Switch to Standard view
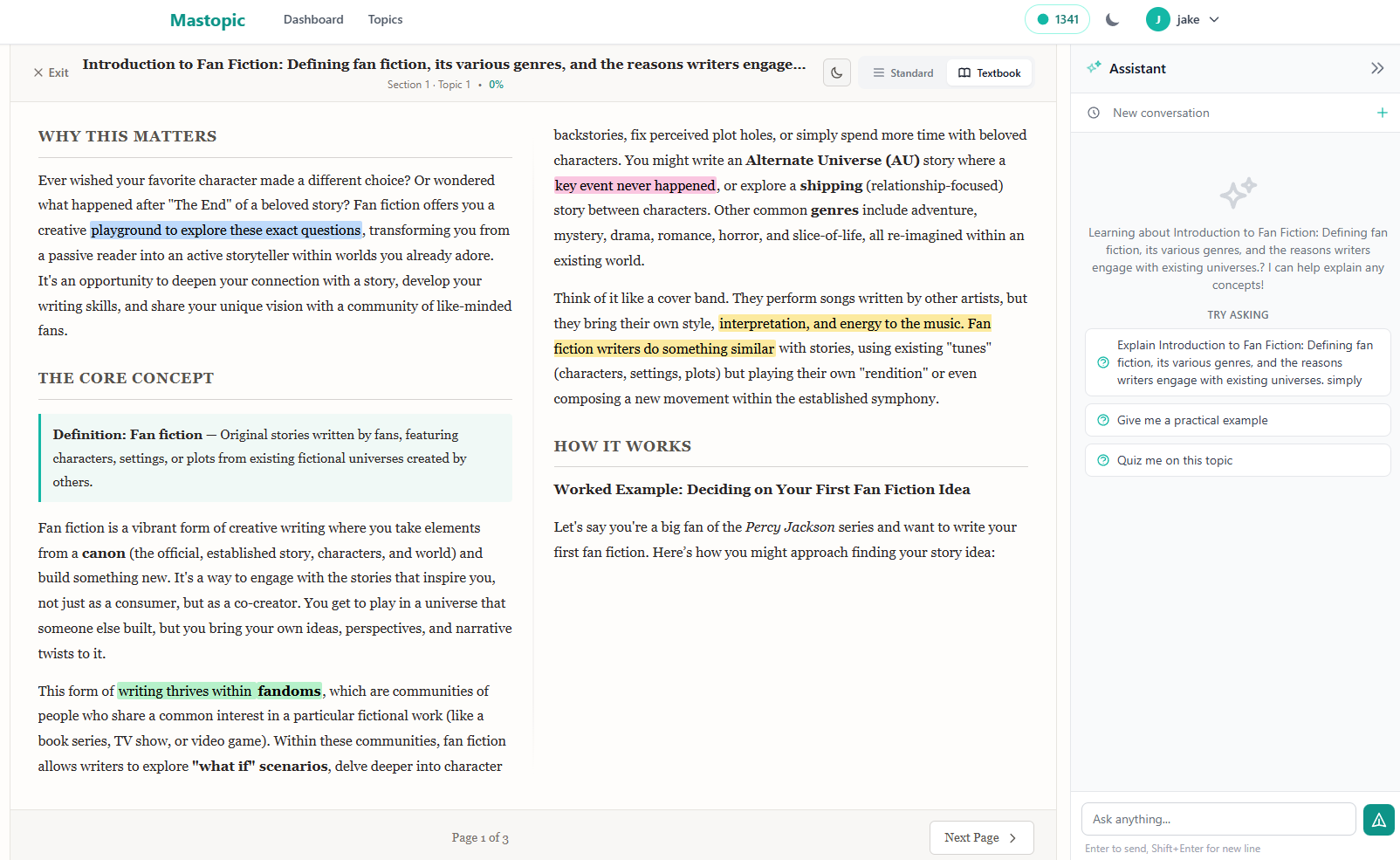This screenshot has width=1400, height=860. click(x=903, y=72)
